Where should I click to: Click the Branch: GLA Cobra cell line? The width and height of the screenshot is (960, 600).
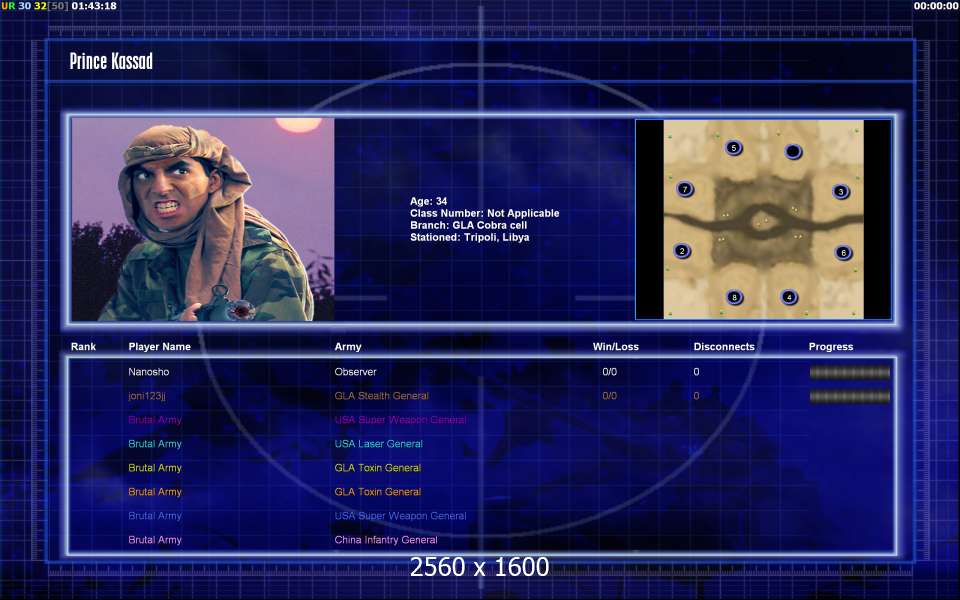point(468,225)
